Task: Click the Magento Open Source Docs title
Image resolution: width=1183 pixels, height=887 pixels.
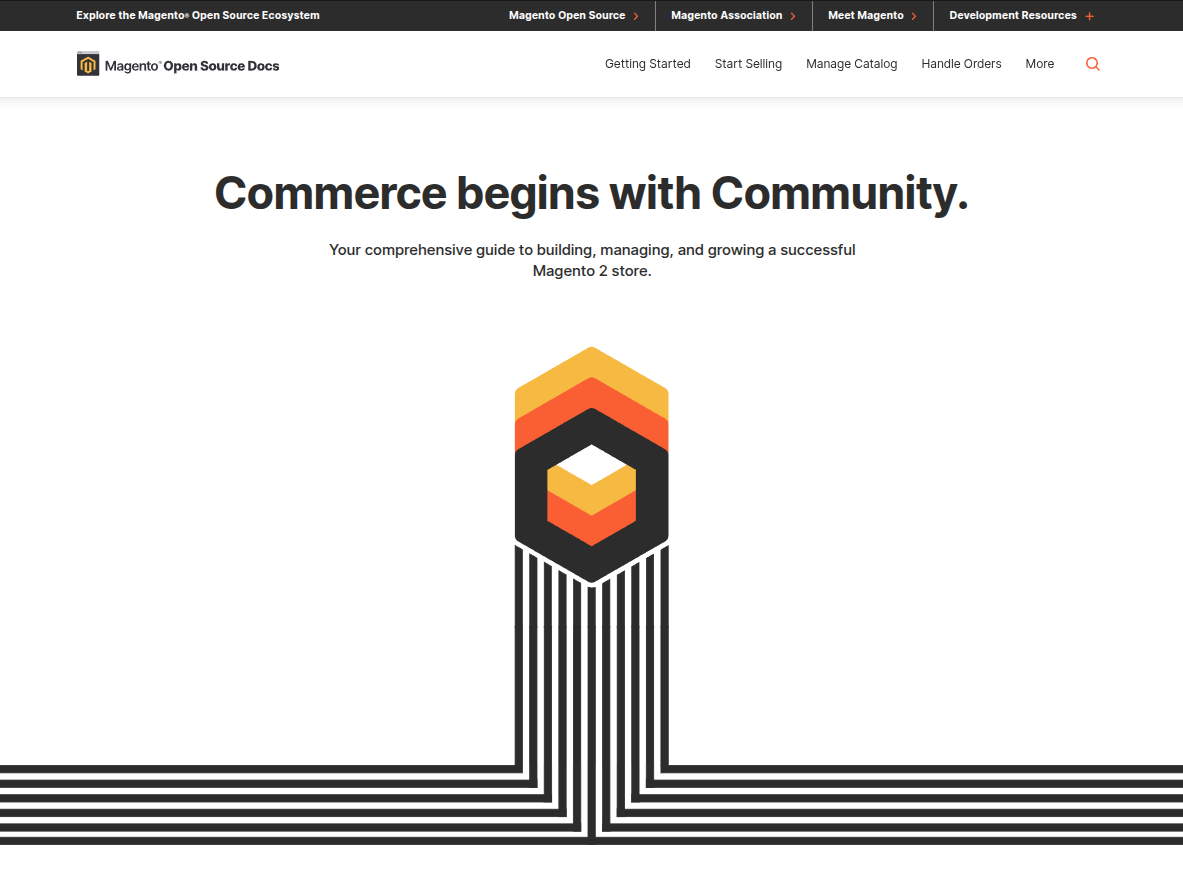Action: (x=192, y=66)
